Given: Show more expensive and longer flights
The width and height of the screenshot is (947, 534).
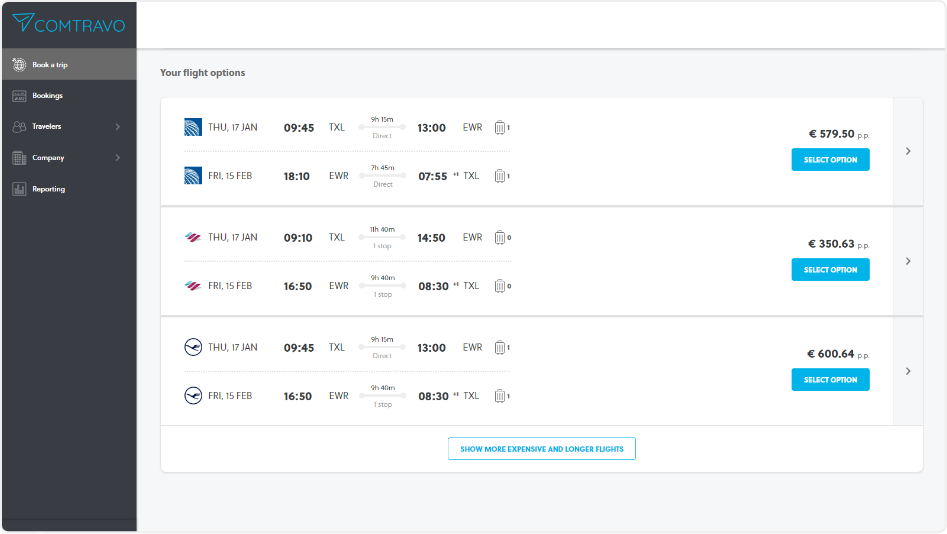Looking at the screenshot, I should (541, 449).
